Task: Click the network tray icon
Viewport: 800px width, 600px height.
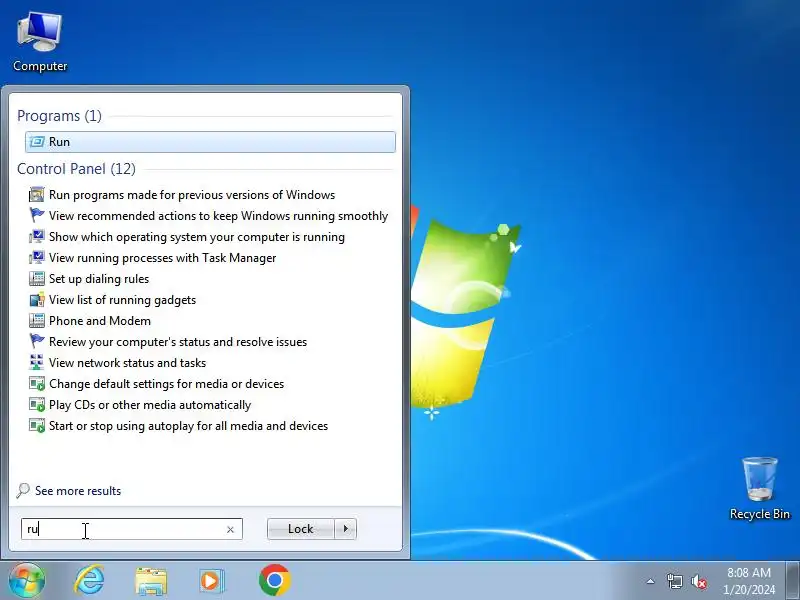Action: [x=674, y=581]
